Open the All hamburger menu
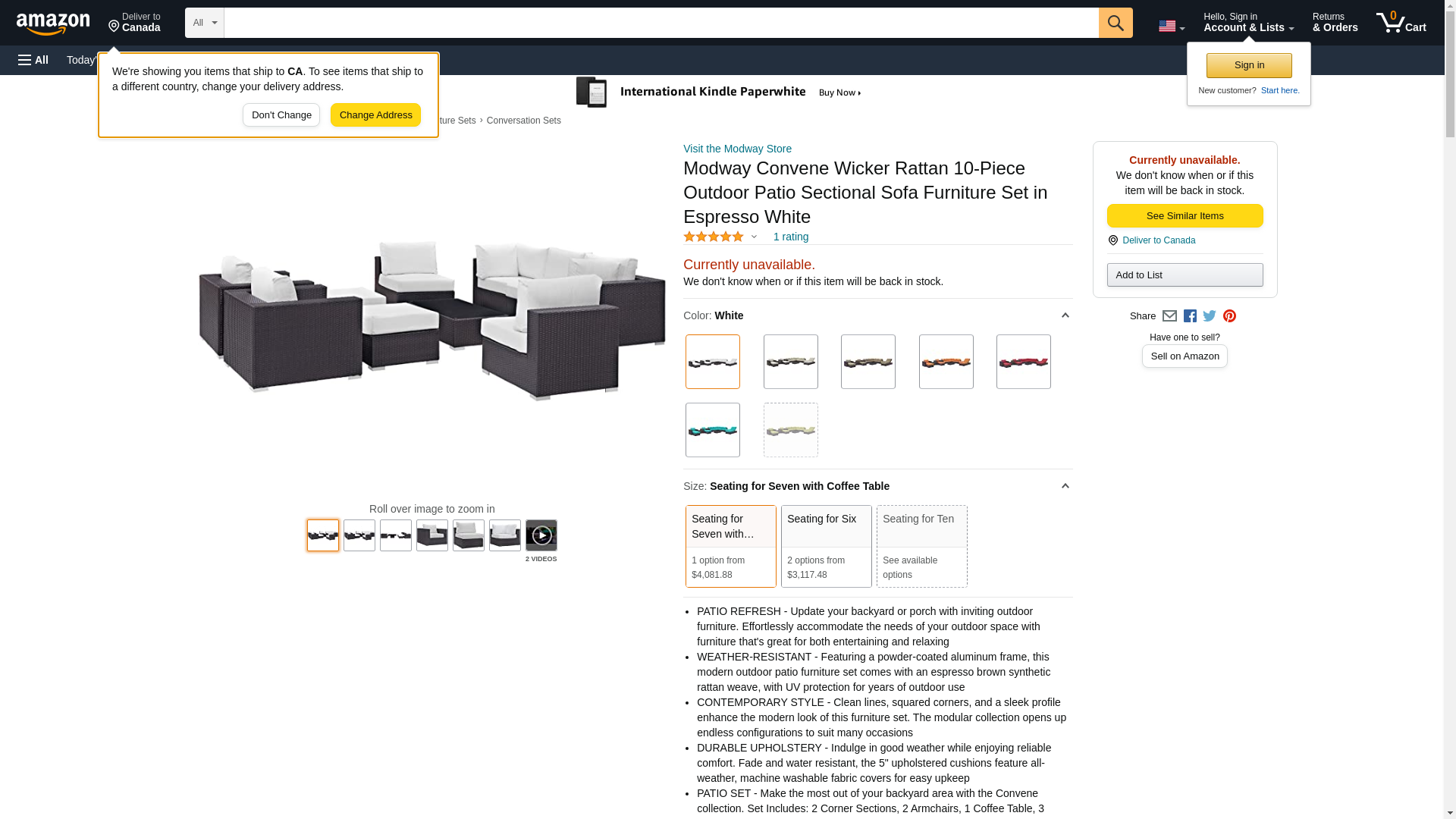This screenshot has width=1456, height=819. coord(33,60)
